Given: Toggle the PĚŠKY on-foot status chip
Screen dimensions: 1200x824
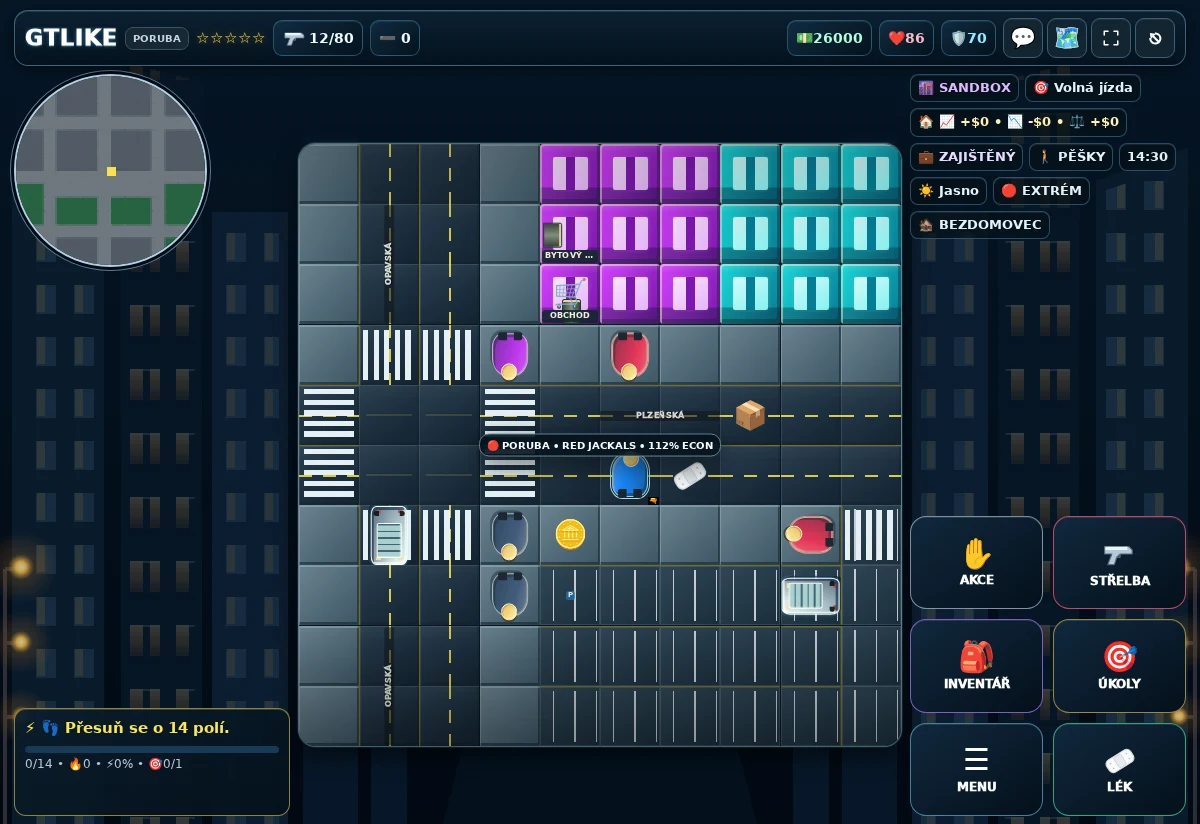Looking at the screenshot, I should click(x=1070, y=157).
